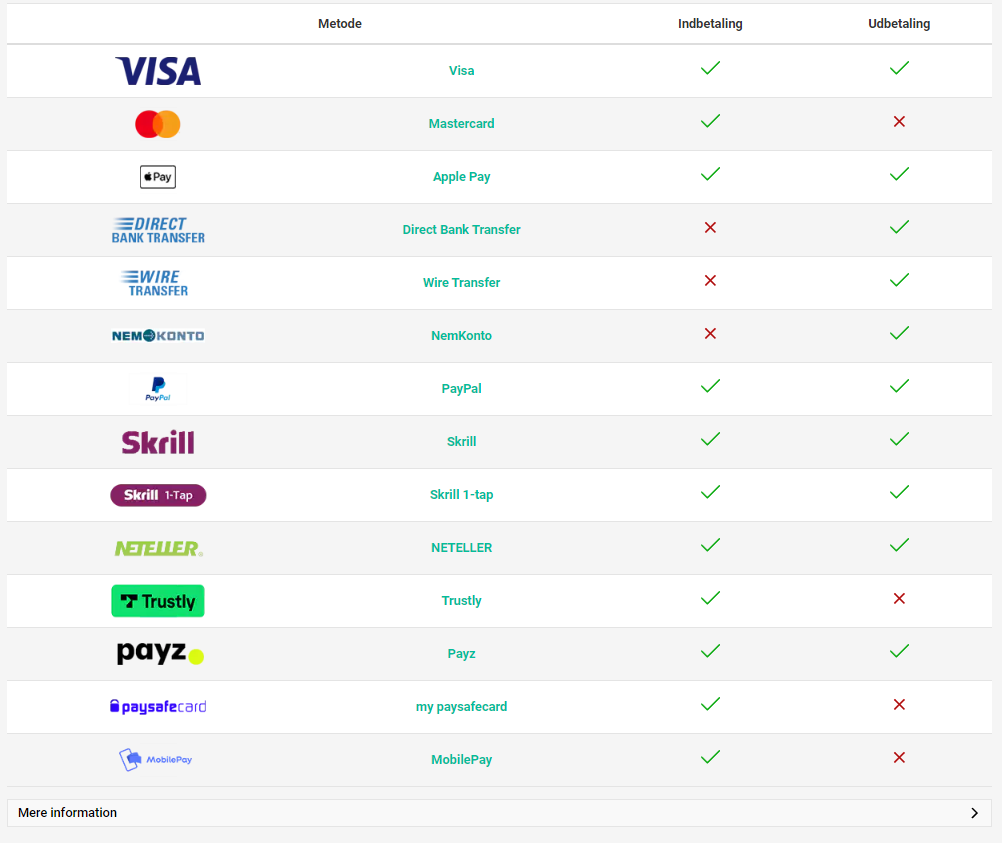Click the Mere information chevron arrow
The image size is (1002, 843).
(x=975, y=813)
